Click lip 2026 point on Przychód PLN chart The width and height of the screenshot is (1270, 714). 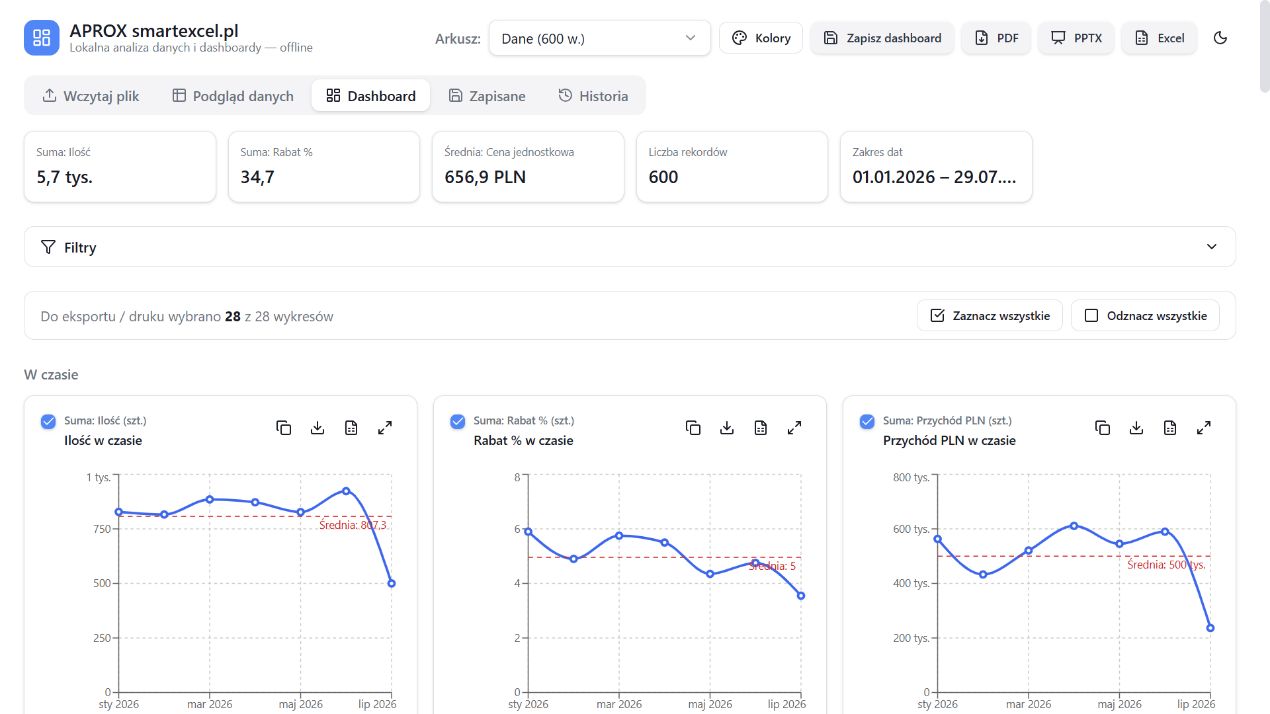click(x=1210, y=628)
